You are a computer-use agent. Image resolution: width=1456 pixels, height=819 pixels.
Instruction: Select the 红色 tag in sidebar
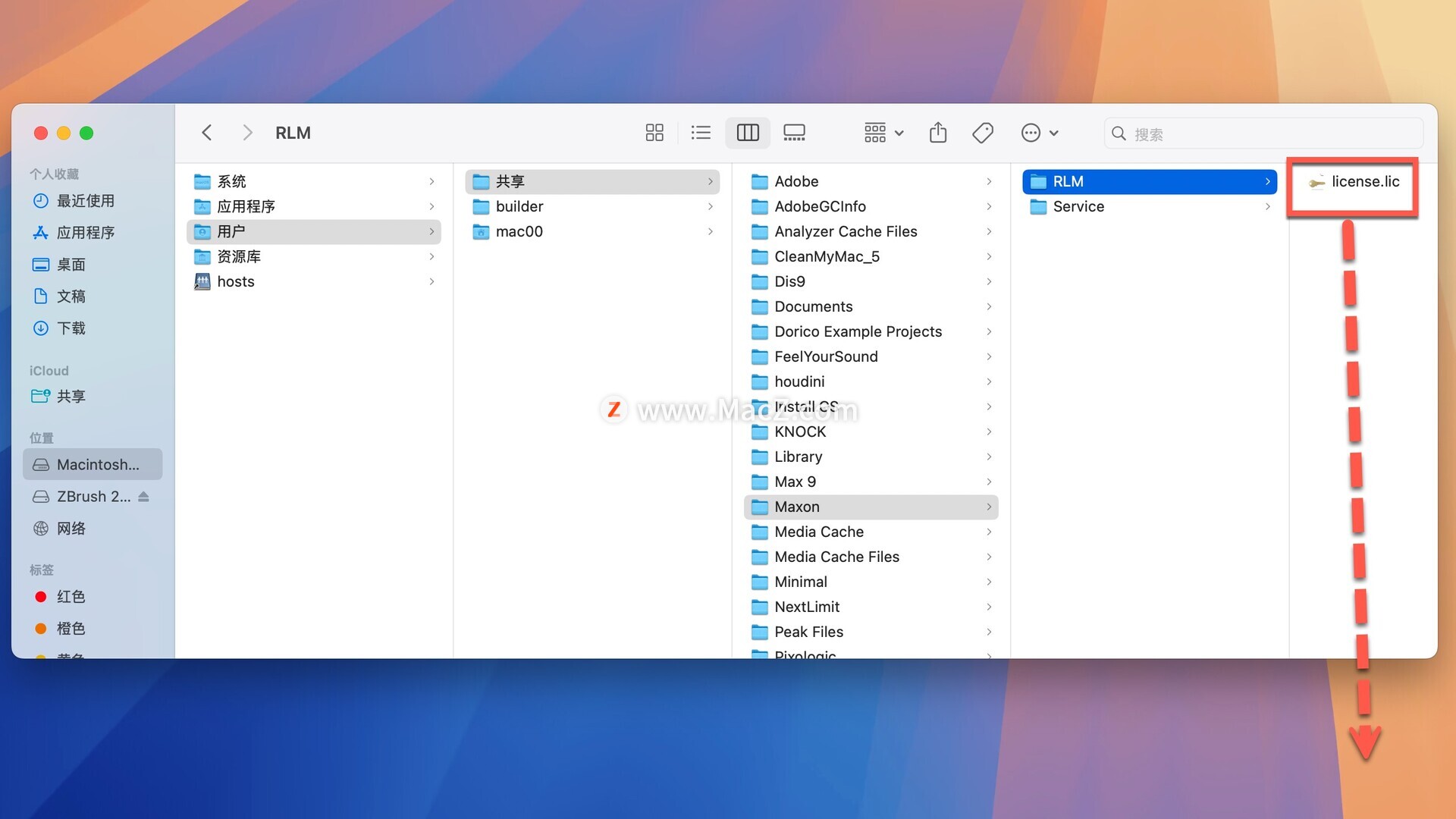[x=71, y=597]
